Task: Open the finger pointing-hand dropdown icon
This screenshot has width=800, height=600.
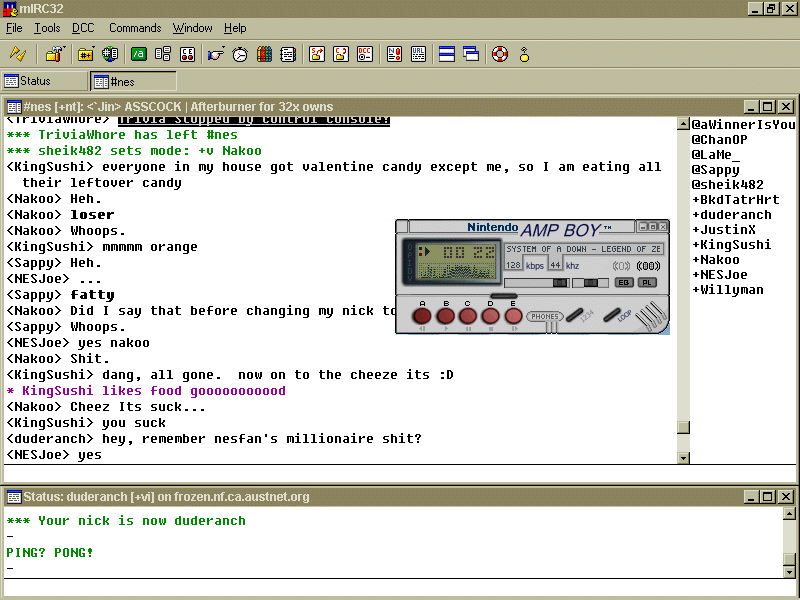Action: coord(215,54)
